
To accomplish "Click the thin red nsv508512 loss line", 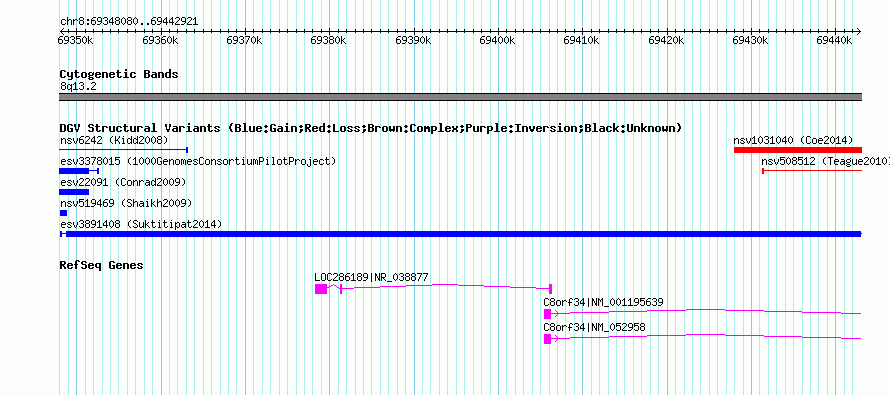I will click(812, 170).
